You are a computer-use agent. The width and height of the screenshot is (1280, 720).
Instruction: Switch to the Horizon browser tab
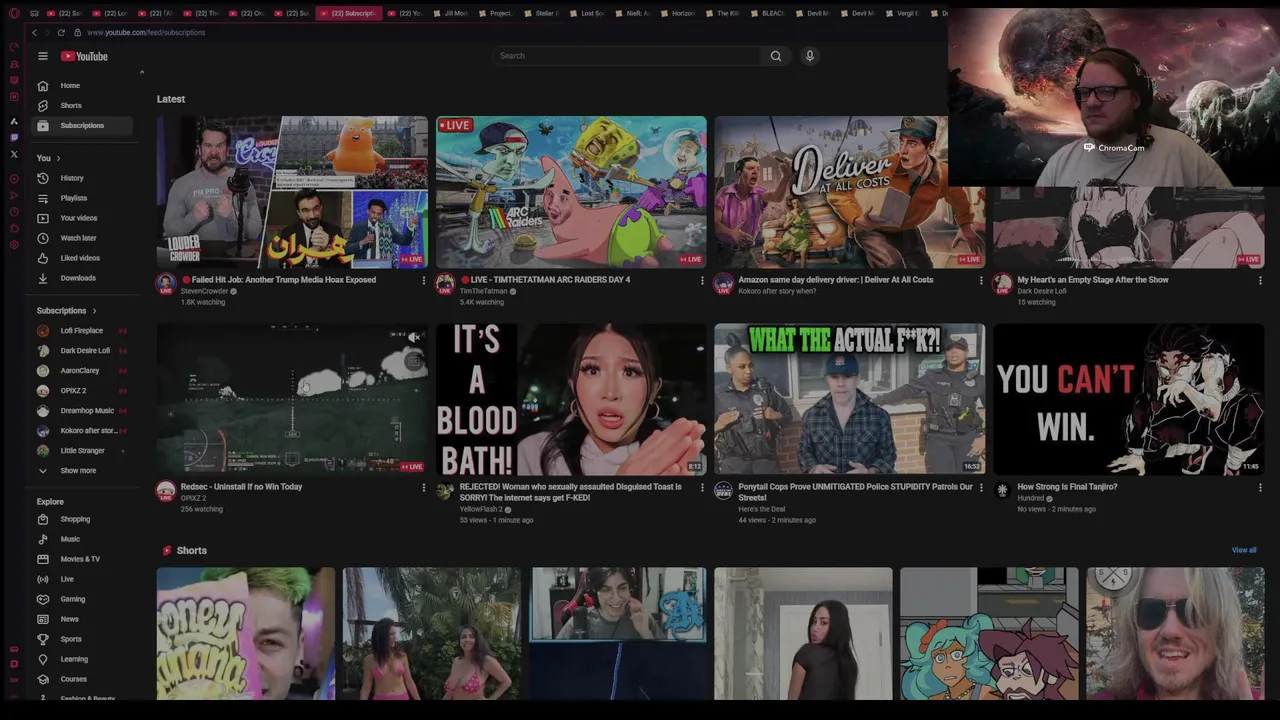coord(678,13)
